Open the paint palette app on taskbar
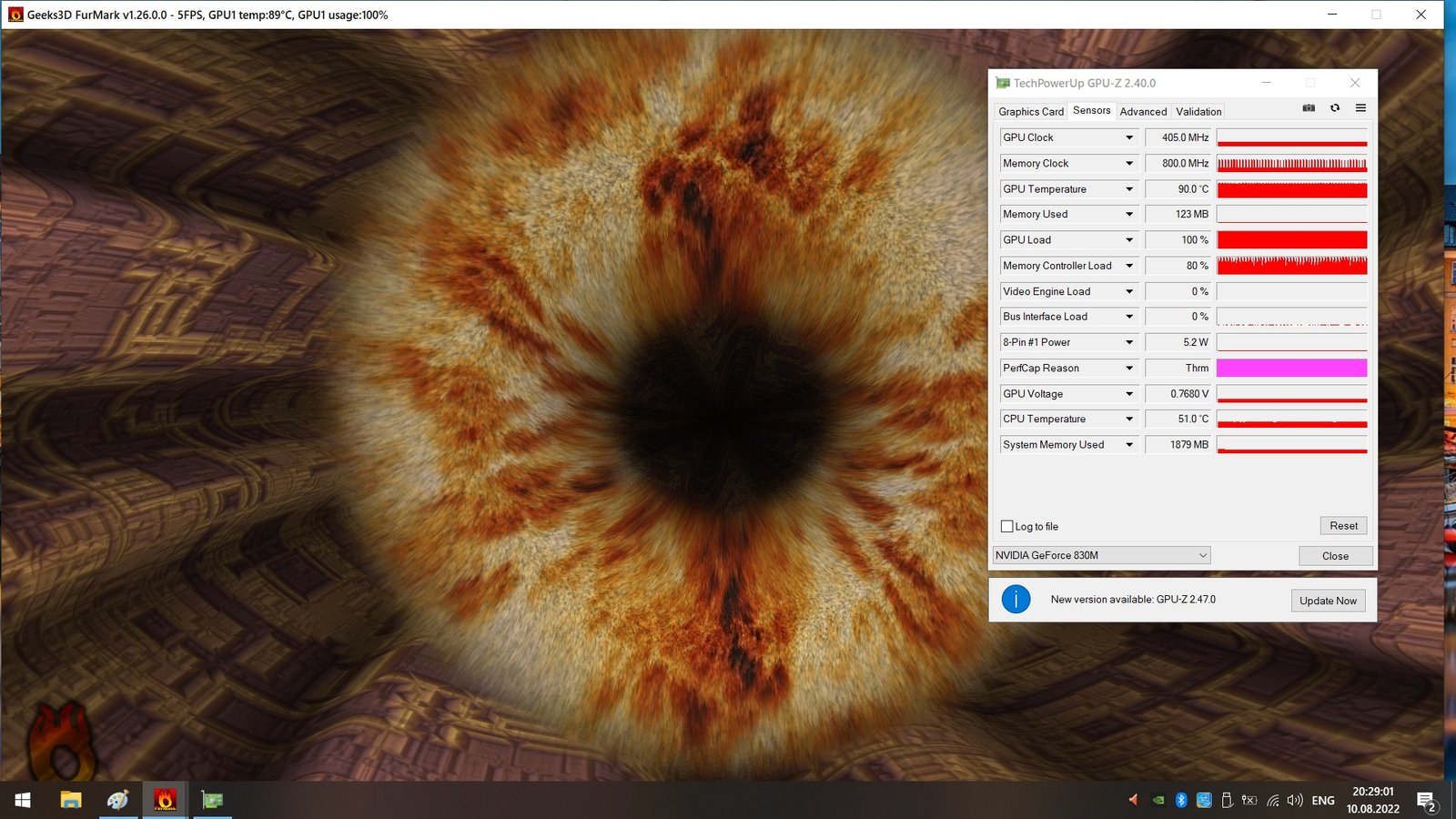Screen dimensions: 1456x819 [118, 800]
